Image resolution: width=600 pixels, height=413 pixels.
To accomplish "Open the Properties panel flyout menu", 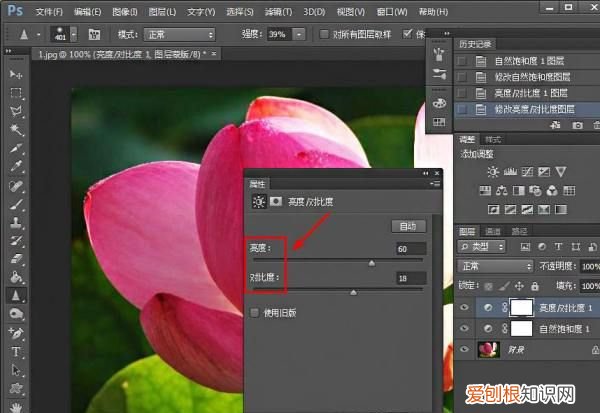I will point(435,184).
